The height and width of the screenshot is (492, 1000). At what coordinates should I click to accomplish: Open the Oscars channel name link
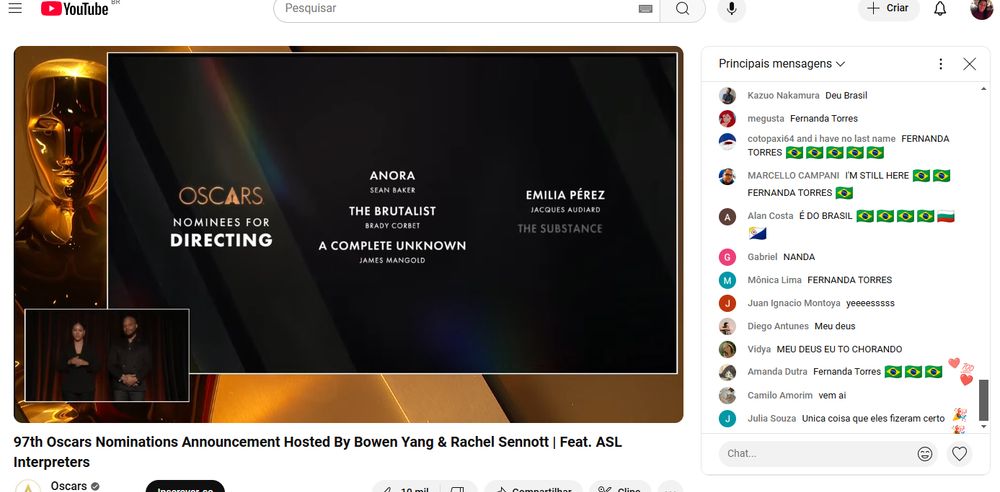(x=68, y=486)
